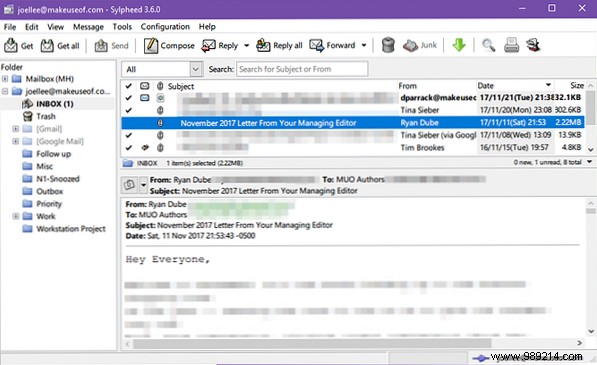Click the Reply all toolbar icon

pyautogui.click(x=263, y=46)
